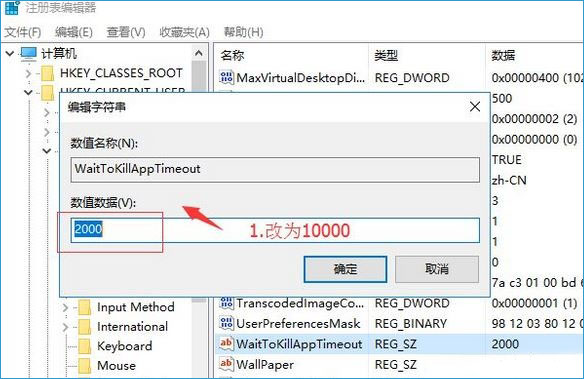Click the WaitToKillAppTimeout string icon
This screenshot has width=584, height=379.
click(x=226, y=343)
